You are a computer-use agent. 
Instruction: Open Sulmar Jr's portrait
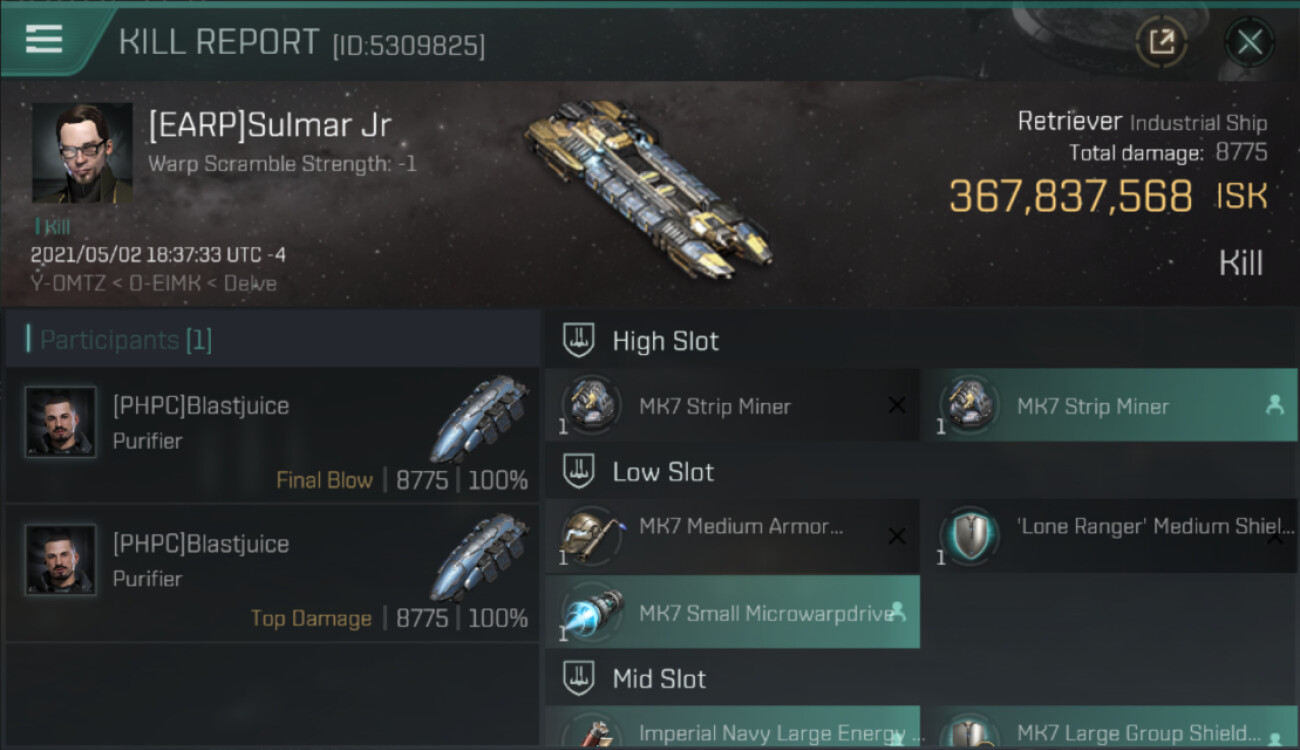tap(82, 153)
